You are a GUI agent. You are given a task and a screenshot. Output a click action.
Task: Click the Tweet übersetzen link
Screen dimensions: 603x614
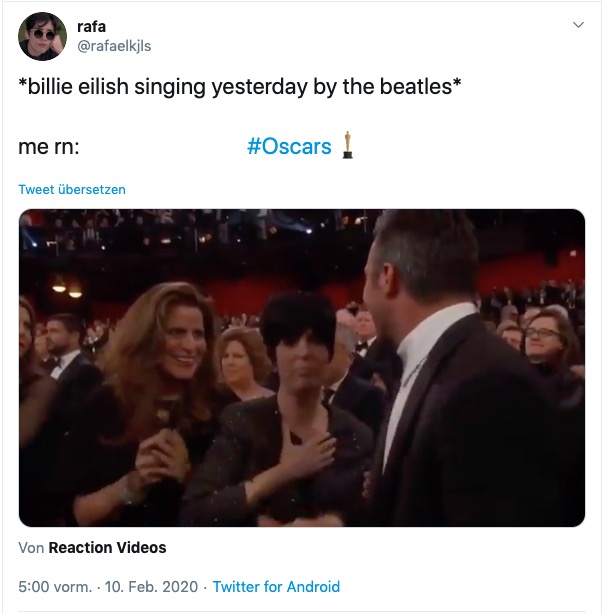[x=72, y=190]
